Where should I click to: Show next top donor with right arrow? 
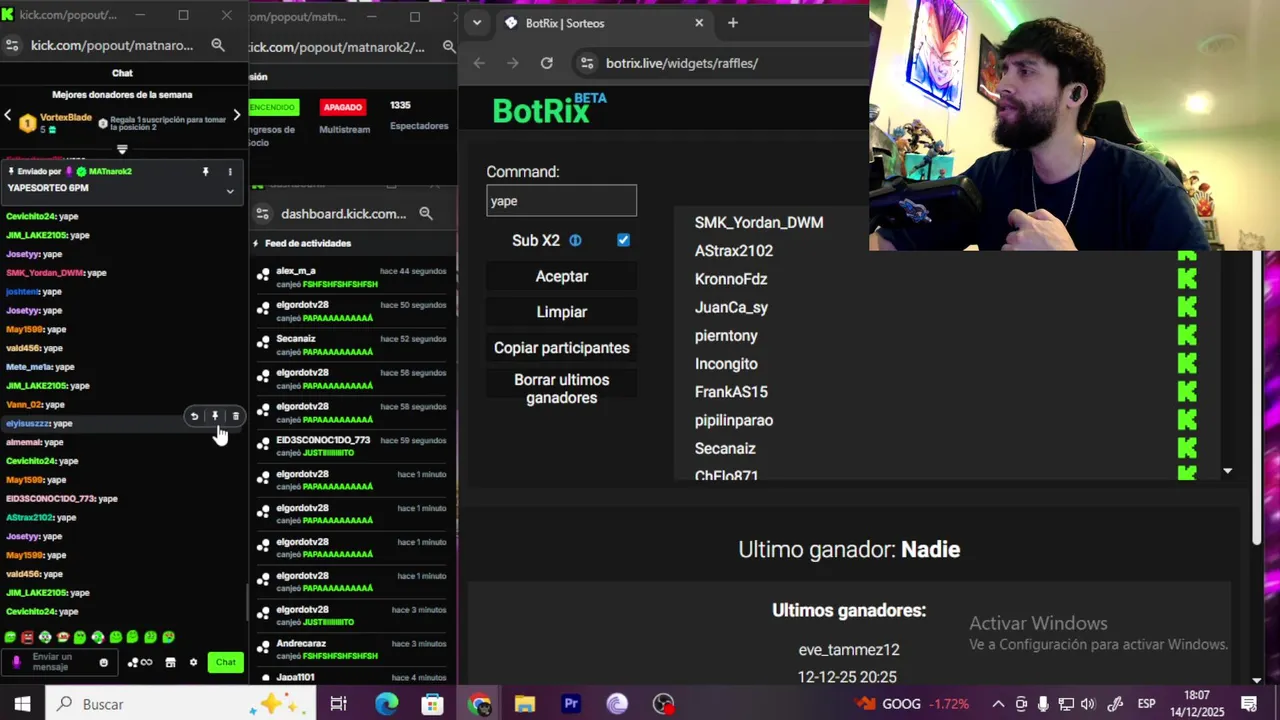pyautogui.click(x=237, y=115)
